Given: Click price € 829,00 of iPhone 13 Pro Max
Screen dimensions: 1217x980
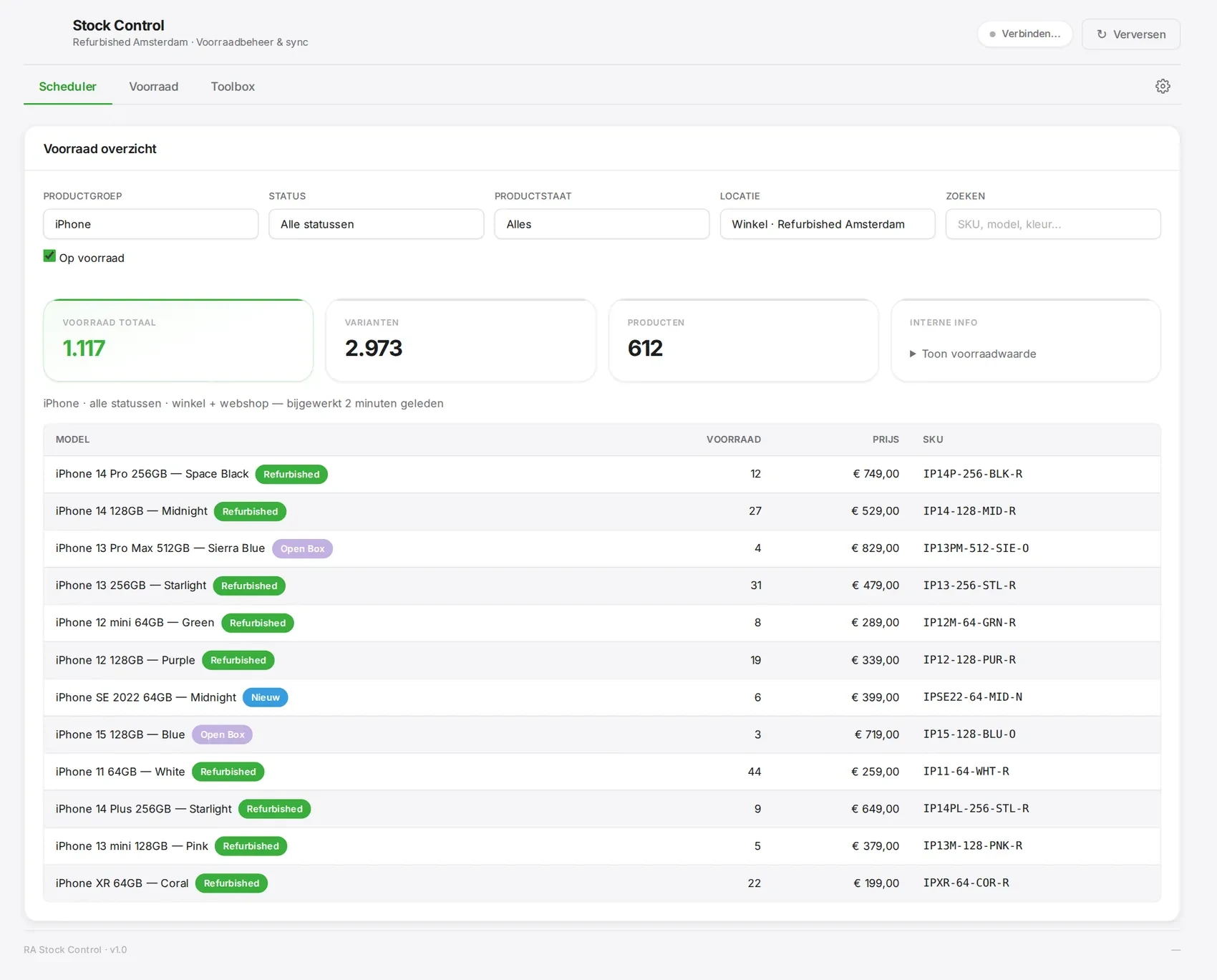Looking at the screenshot, I should click(875, 548).
